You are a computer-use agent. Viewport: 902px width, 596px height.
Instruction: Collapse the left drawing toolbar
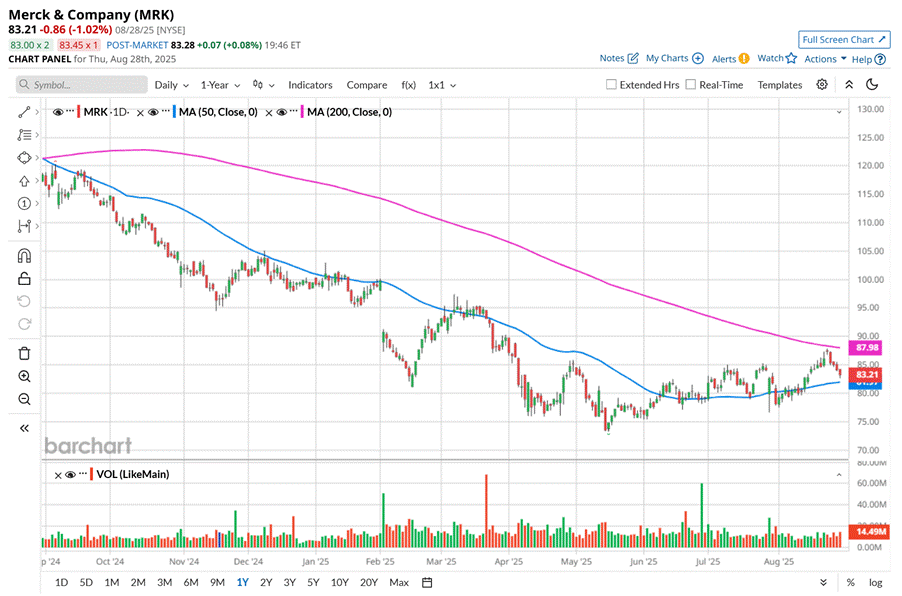(x=24, y=428)
